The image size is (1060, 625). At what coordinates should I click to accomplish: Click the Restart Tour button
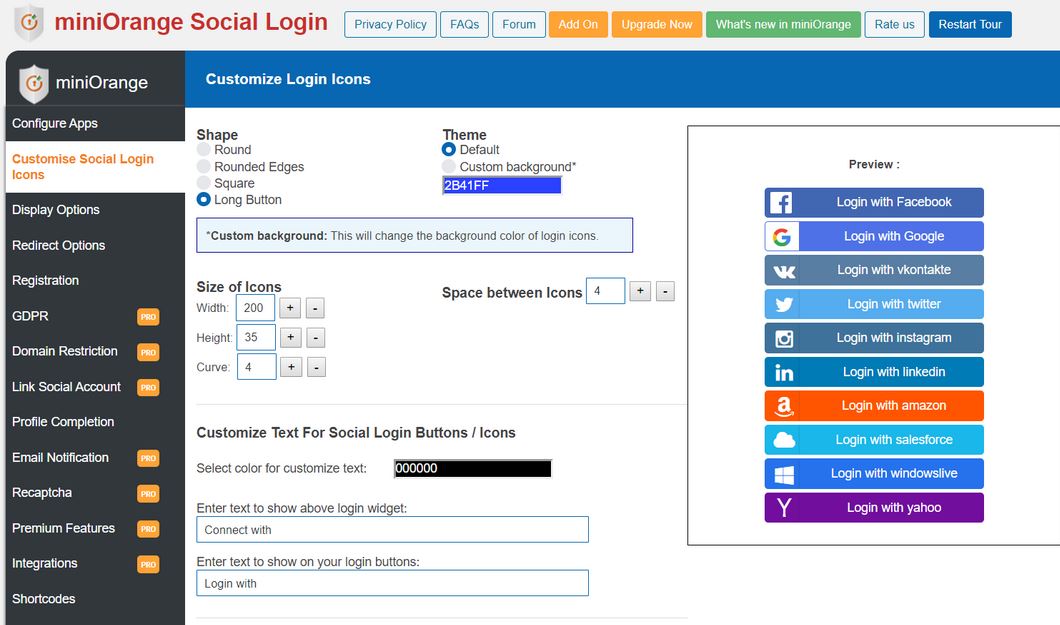[970, 24]
